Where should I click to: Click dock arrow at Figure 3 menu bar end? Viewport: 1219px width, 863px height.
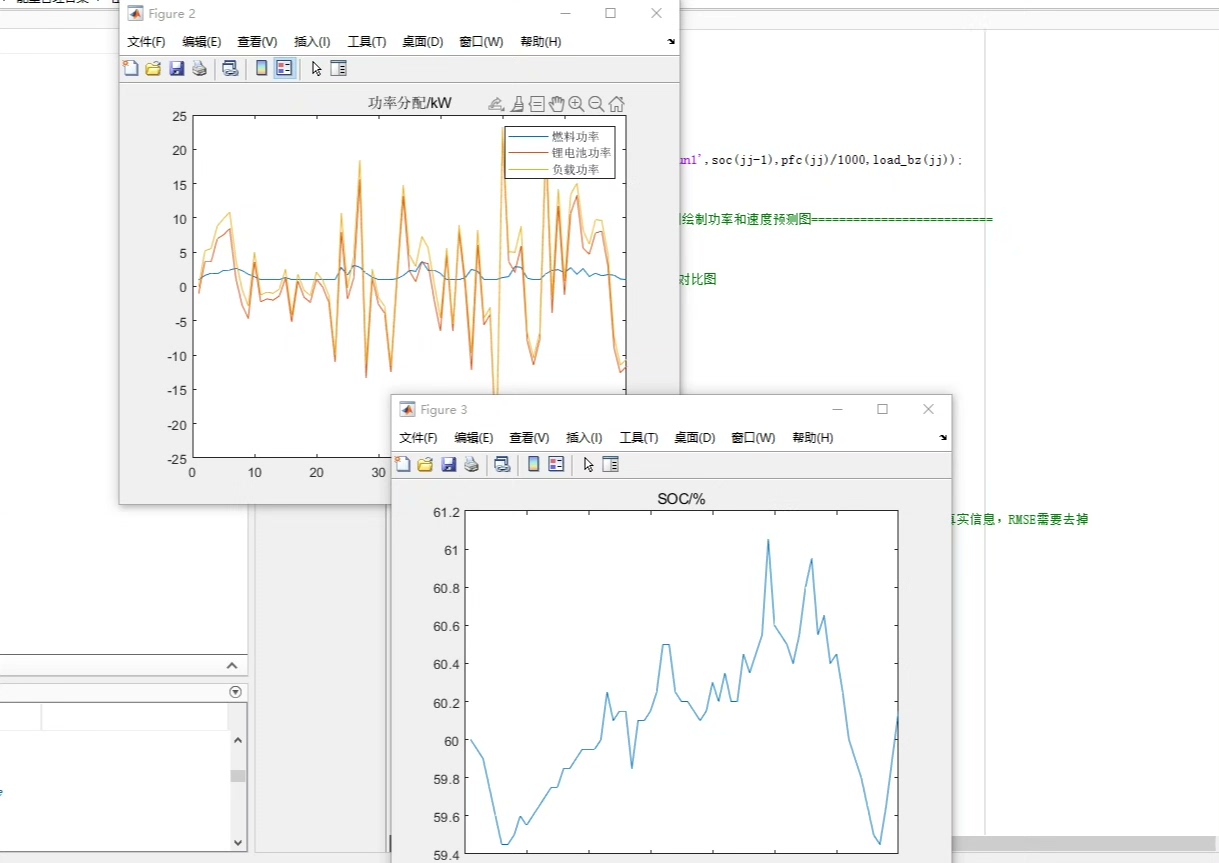click(943, 438)
